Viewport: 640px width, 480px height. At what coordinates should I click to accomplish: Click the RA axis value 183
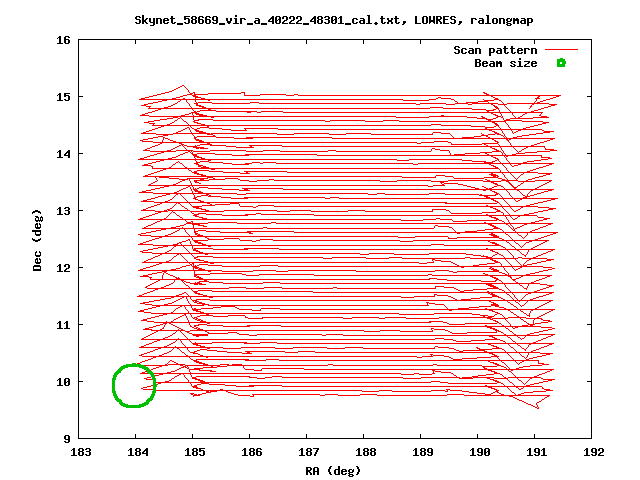coord(81,452)
